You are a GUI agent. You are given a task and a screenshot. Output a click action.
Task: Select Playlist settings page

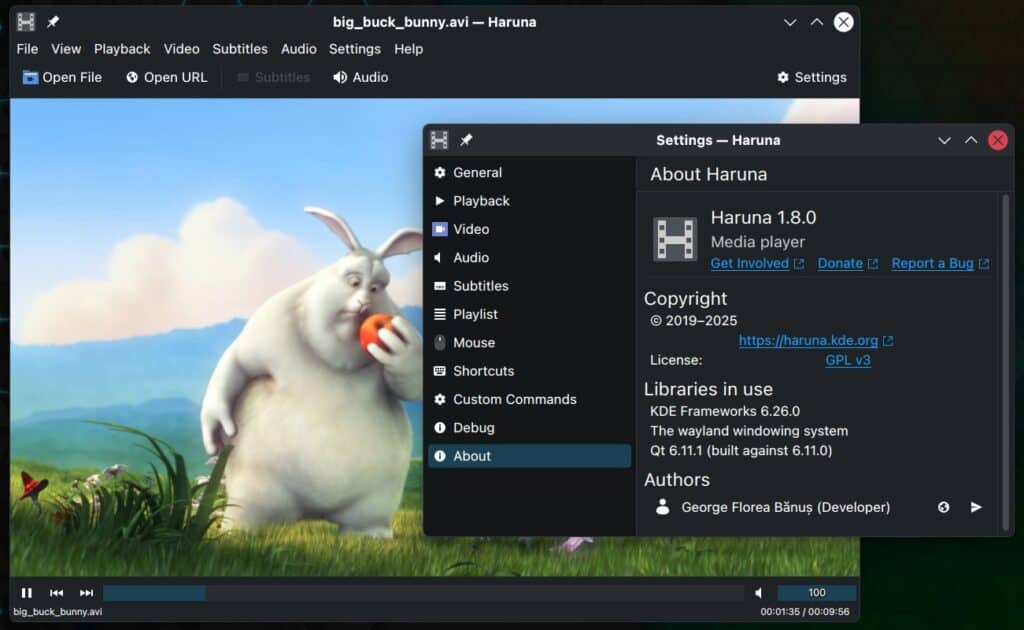point(529,314)
